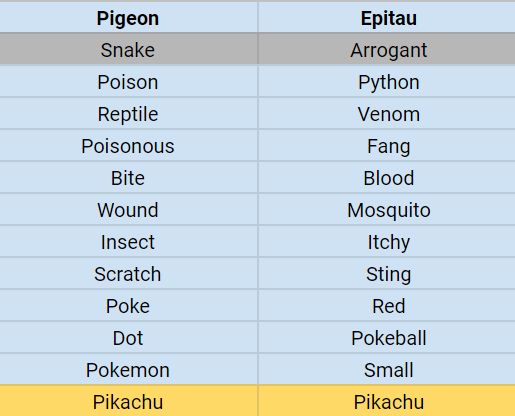Select the Scratch cell
This screenshot has height=416, width=515.
pos(128,274)
